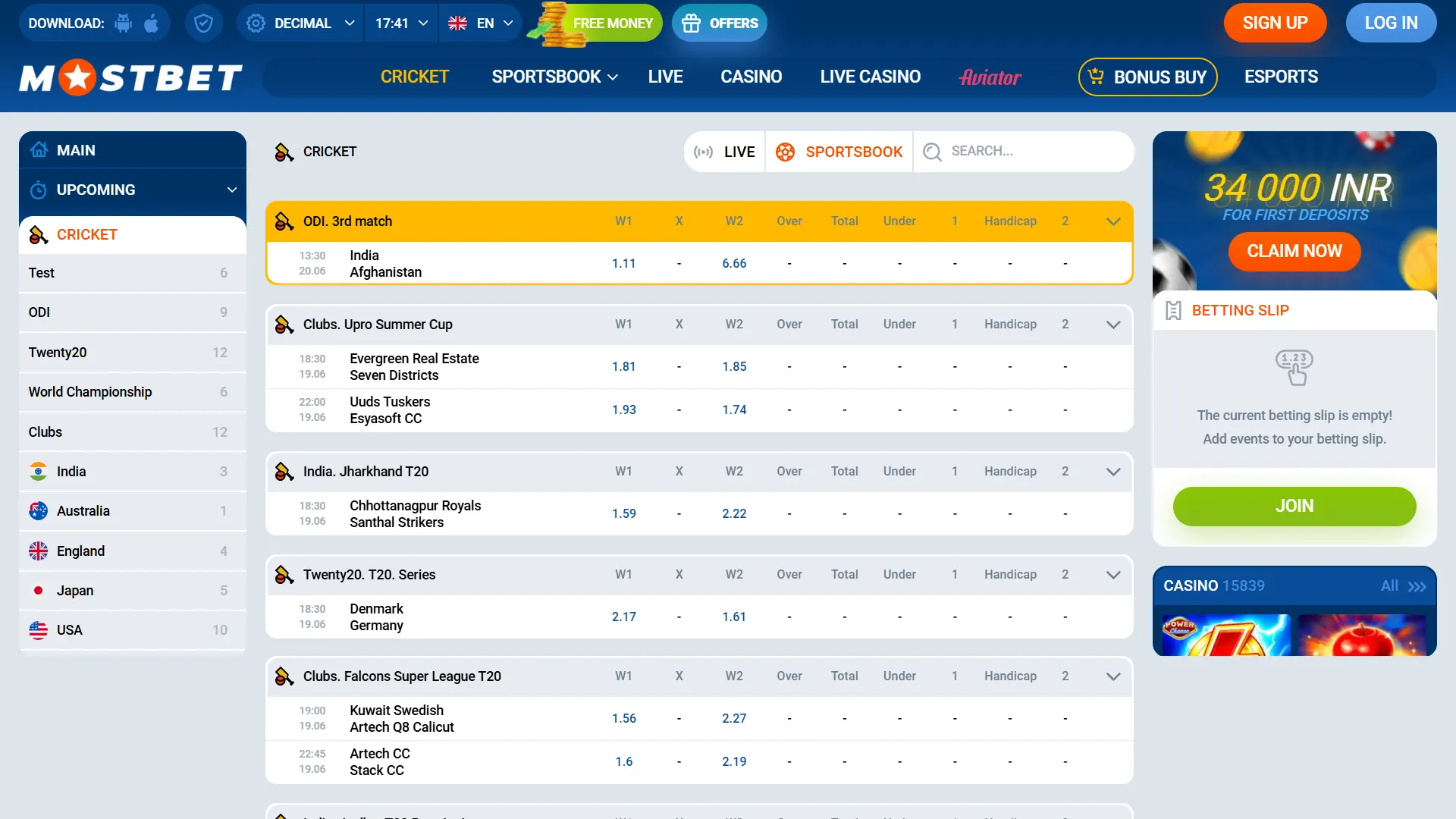This screenshot has width=1456, height=819.
Task: Focus the SEARCH... input field
Action: tap(1024, 152)
